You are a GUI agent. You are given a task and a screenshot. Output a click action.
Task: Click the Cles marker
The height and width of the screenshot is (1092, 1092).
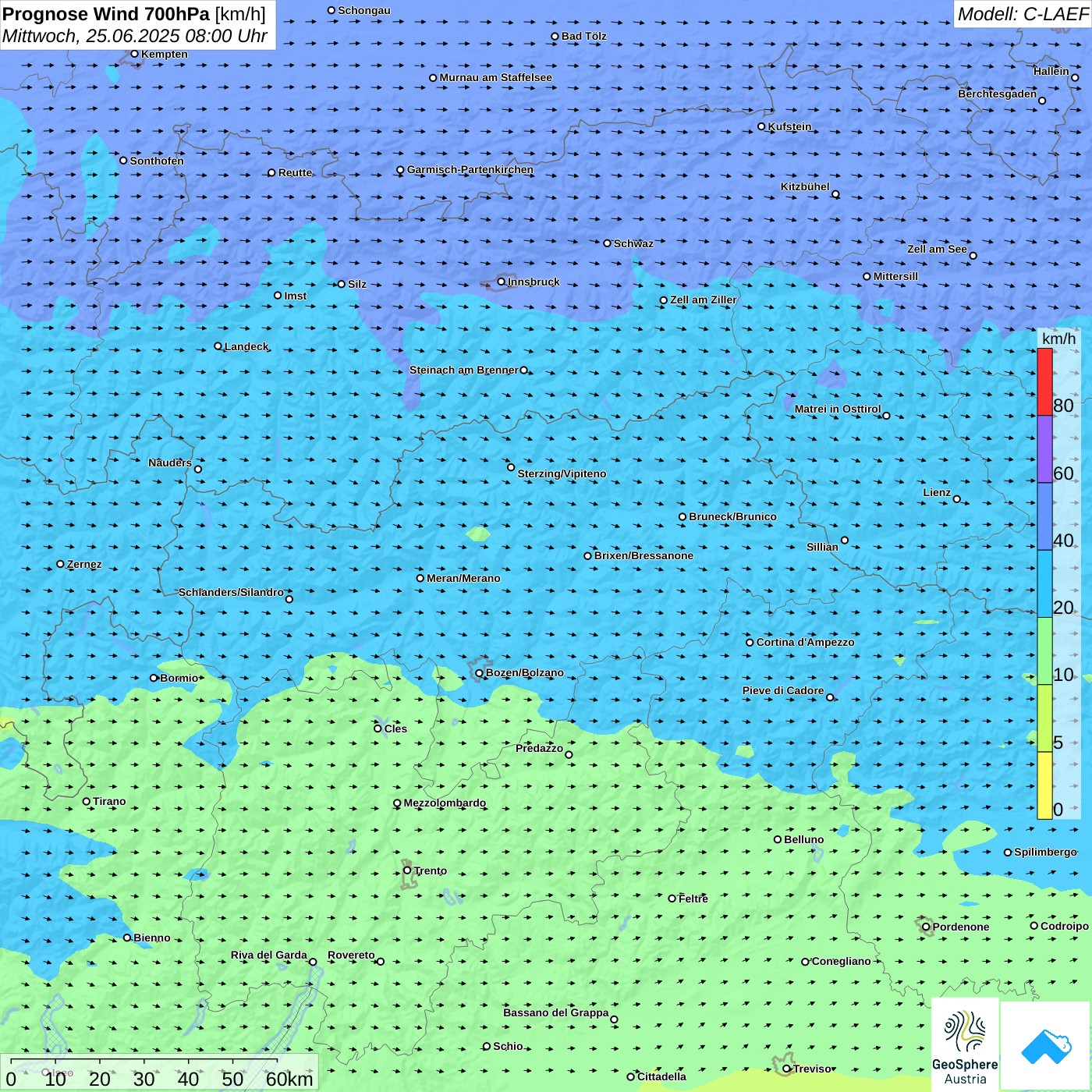tap(378, 729)
